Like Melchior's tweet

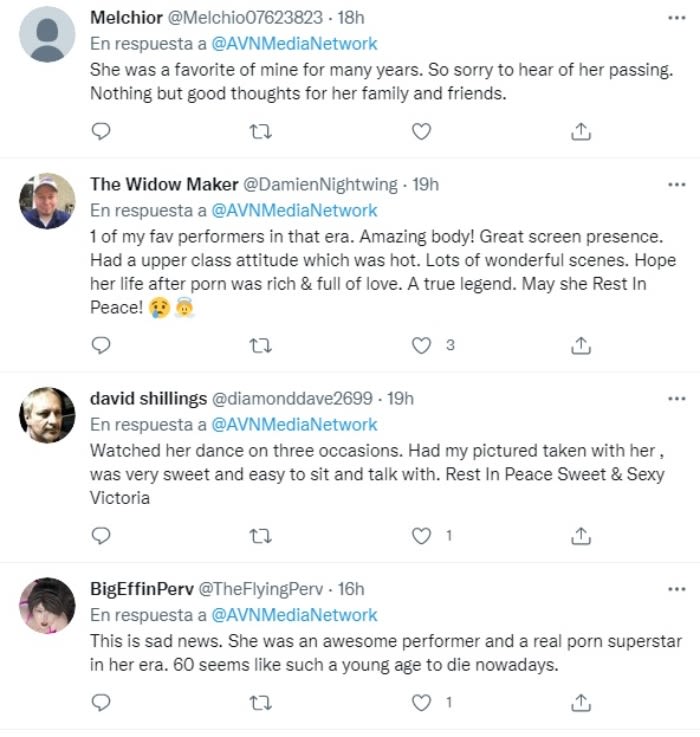coord(422,131)
